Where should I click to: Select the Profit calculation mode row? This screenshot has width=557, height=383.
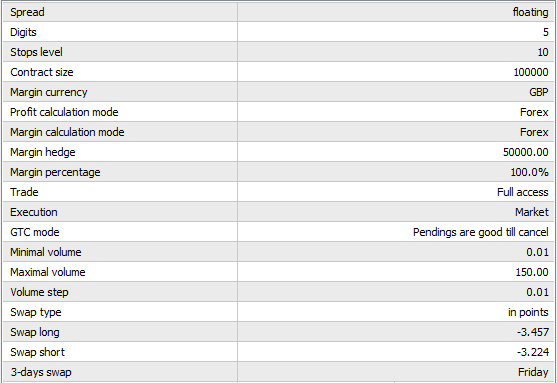278,112
